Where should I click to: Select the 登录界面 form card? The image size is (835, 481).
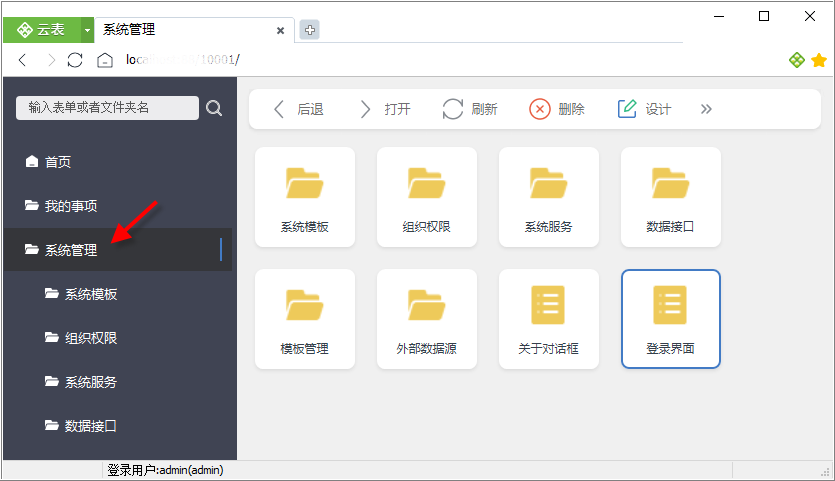click(x=670, y=319)
